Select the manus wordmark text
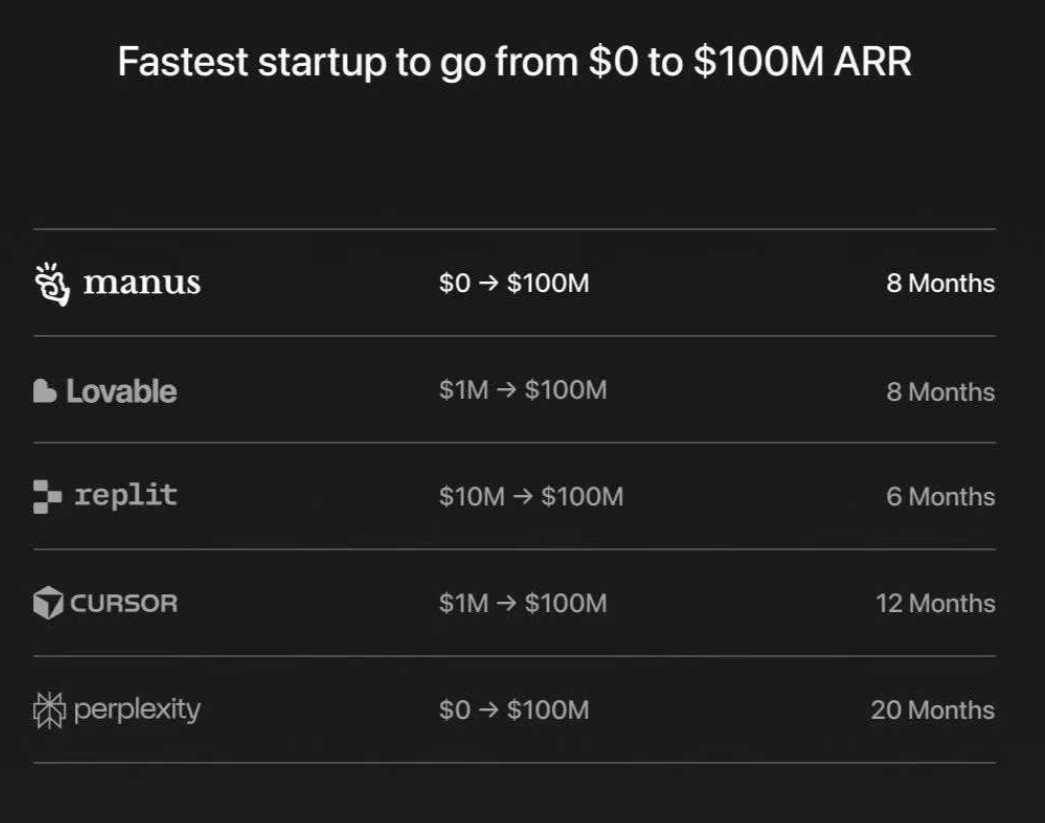Viewport: 1045px width, 823px height. (x=141, y=283)
